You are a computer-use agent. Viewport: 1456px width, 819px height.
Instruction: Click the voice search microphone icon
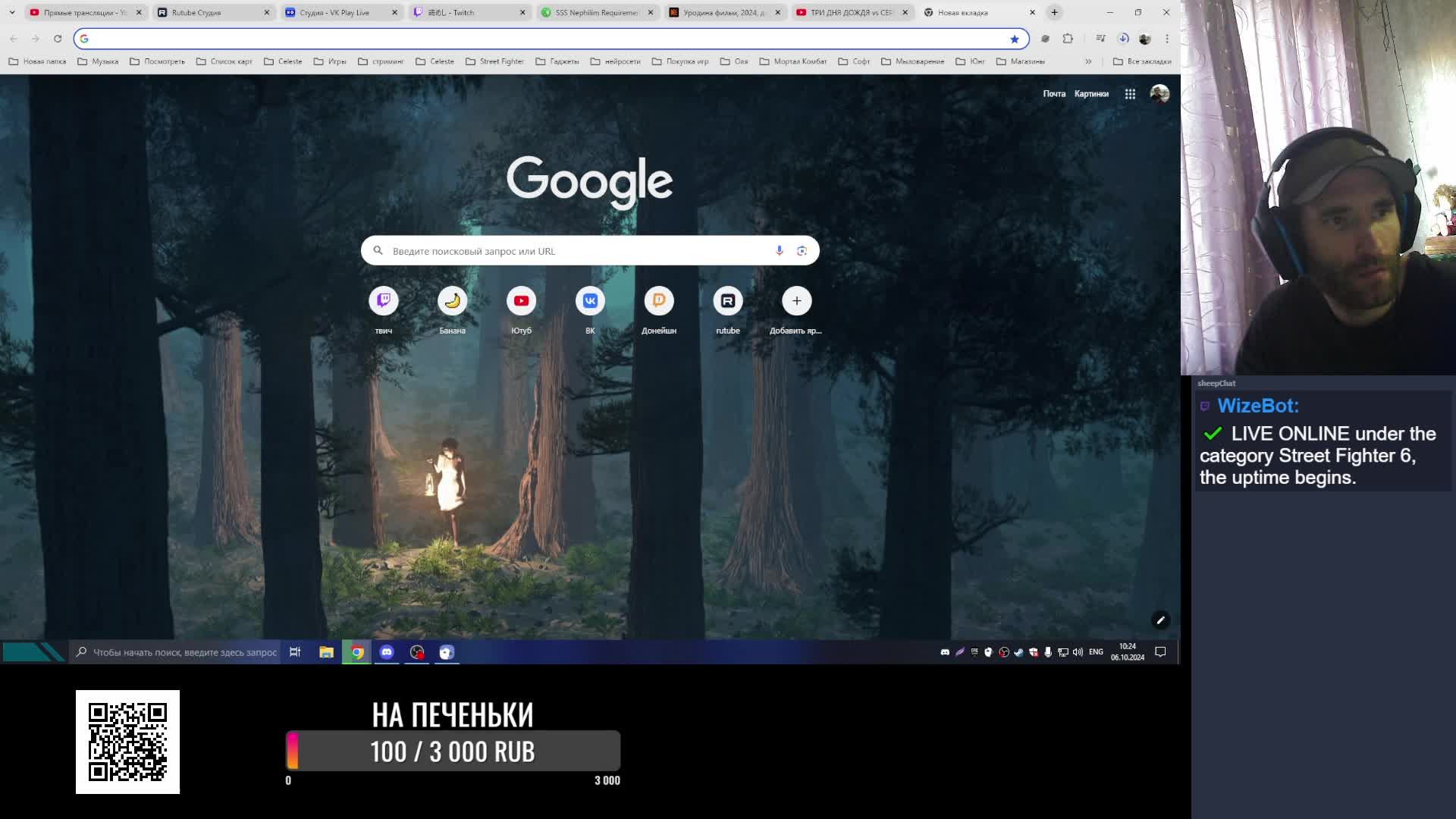[779, 251]
